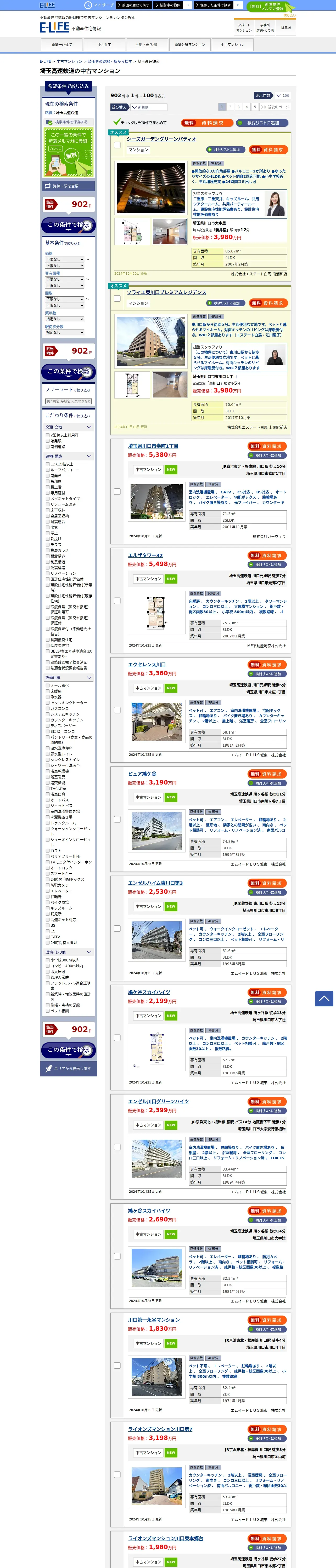Image resolution: width=336 pixels, height=1568 pixels.
Task: Click bulk 検討リストに追加 button above the results
Action: point(262,123)
